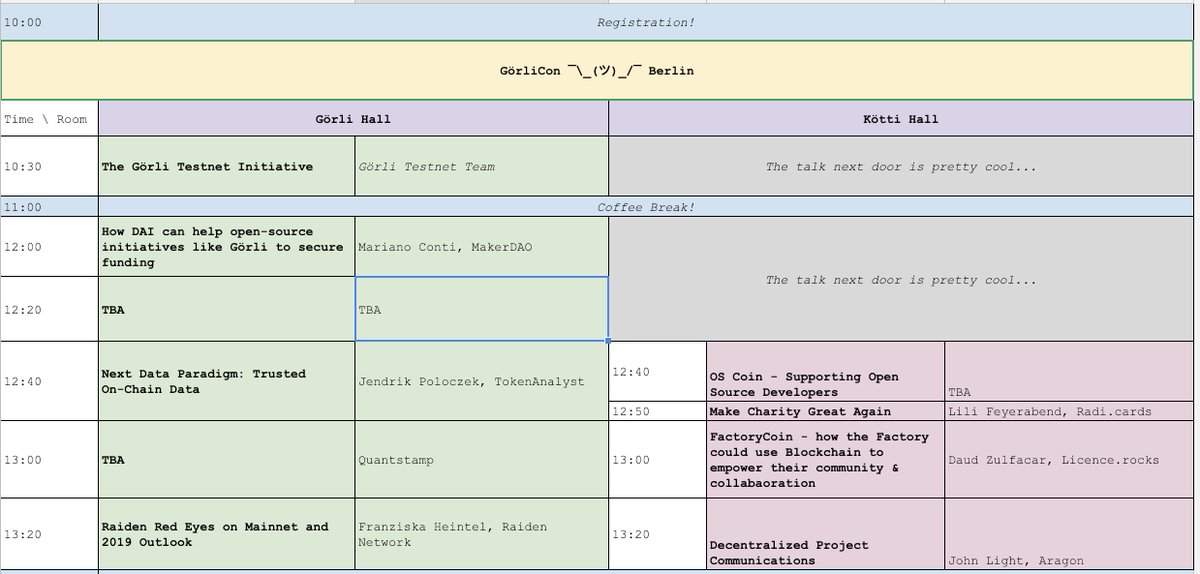The image size is (1200, 574).
Task: Click the Quantstamp speaker cell
Action: 481,460
